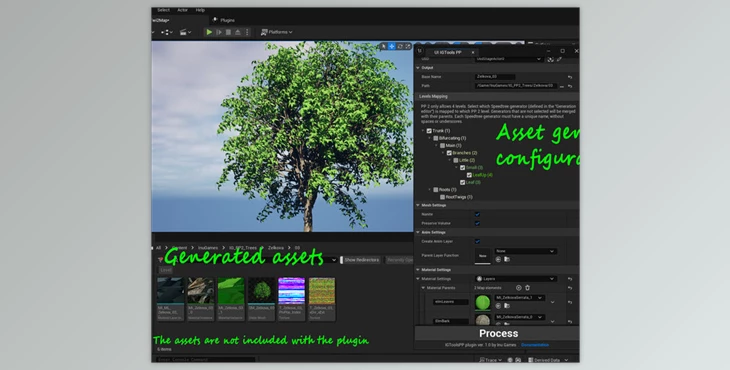The width and height of the screenshot is (730, 370).
Task: Open the Material Settings Layers dropdown
Action: (x=515, y=279)
